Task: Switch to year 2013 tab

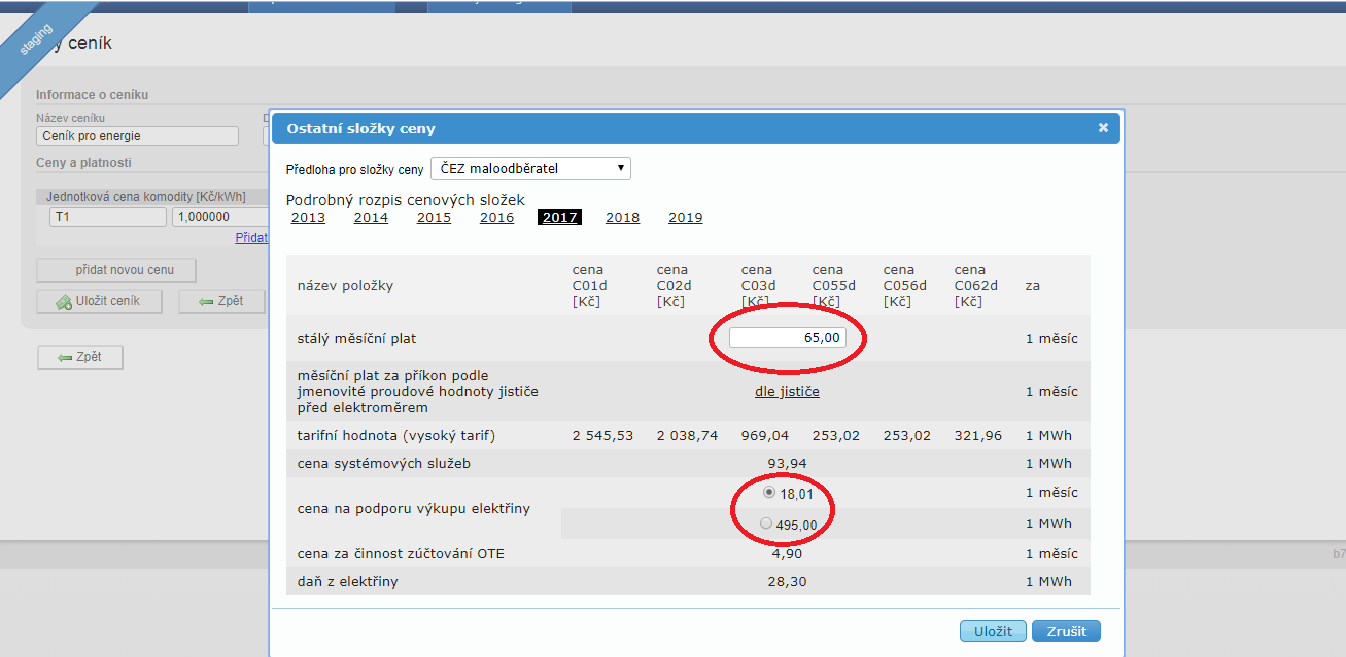Action: tap(307, 218)
